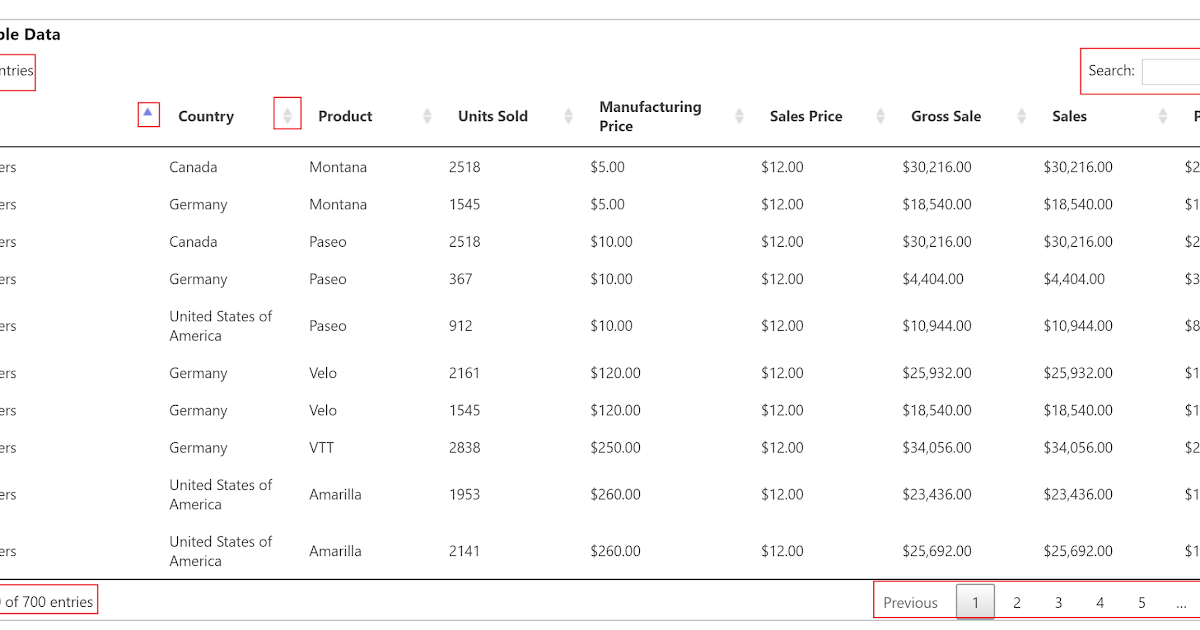Click $34,056.00 in the Gross Sale column

(x=937, y=448)
